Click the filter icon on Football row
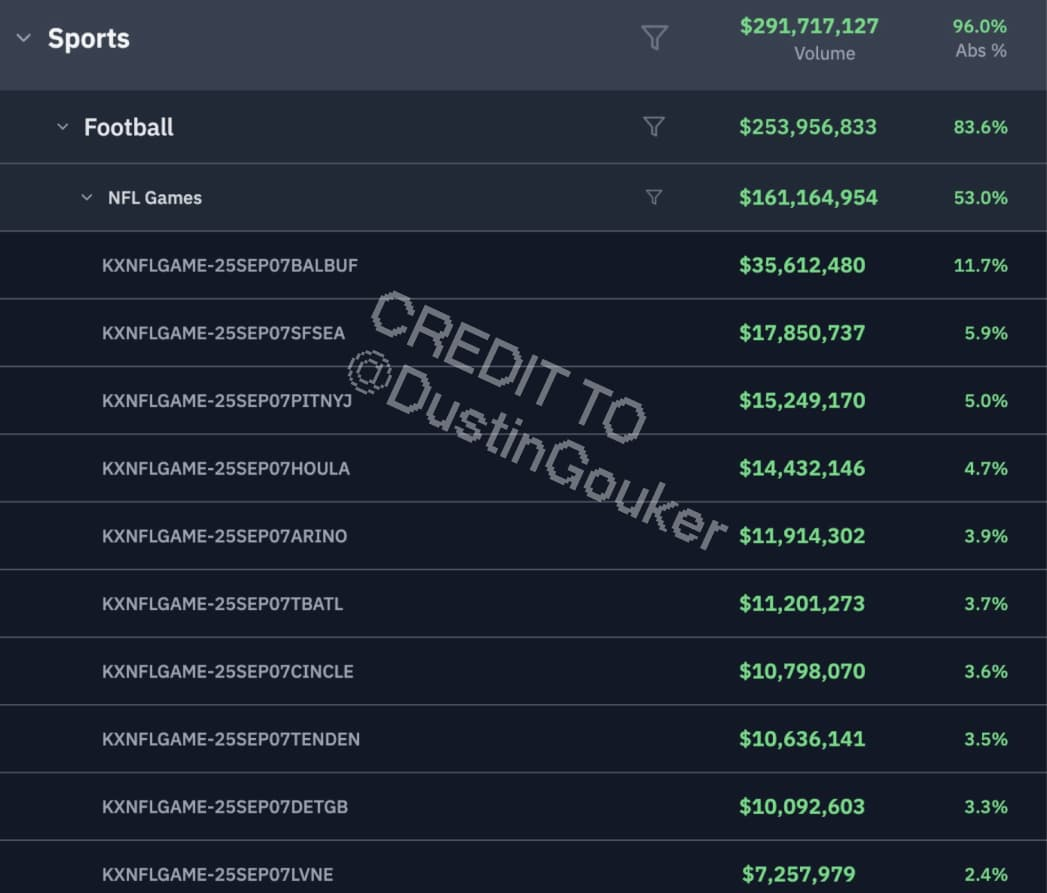This screenshot has height=893, width=1047. coord(654,126)
